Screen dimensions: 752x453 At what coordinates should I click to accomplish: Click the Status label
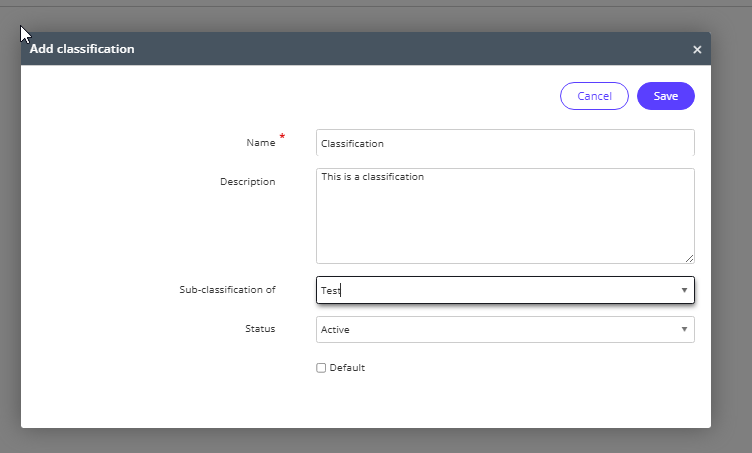(260, 329)
